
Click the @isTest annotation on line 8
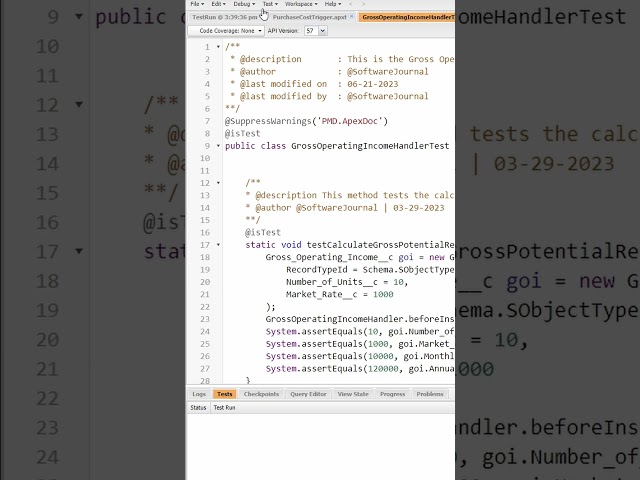click(242, 133)
